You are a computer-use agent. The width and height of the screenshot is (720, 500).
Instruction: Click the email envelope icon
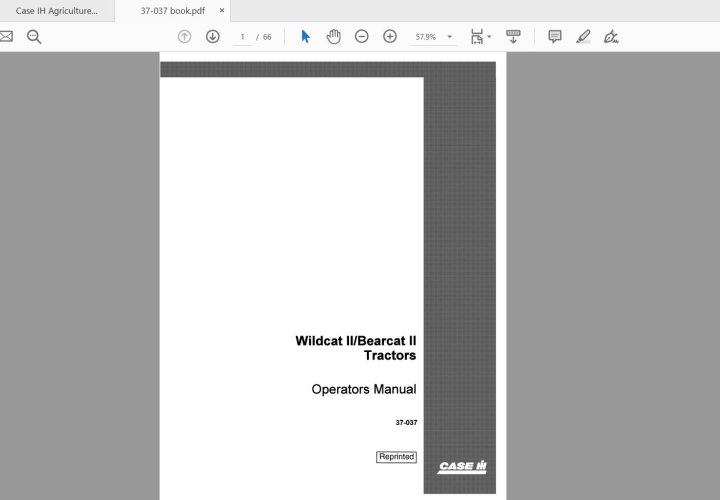coord(6,36)
